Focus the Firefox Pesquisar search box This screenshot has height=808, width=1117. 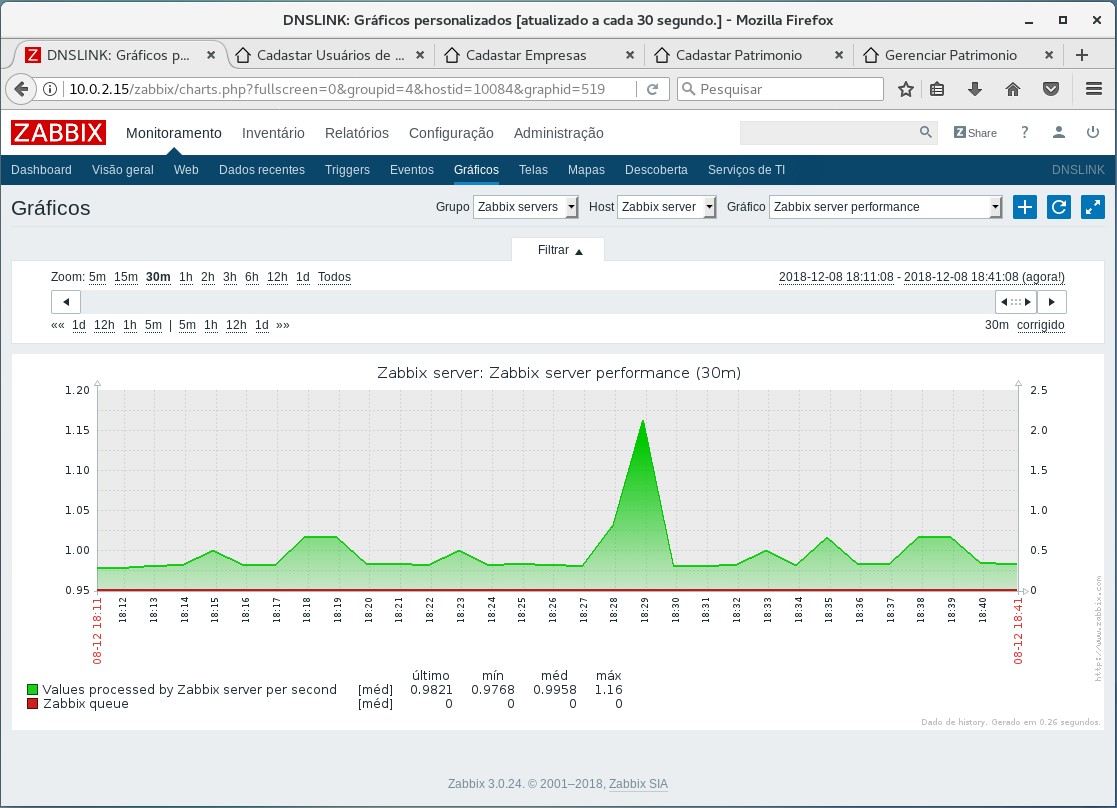click(x=780, y=89)
